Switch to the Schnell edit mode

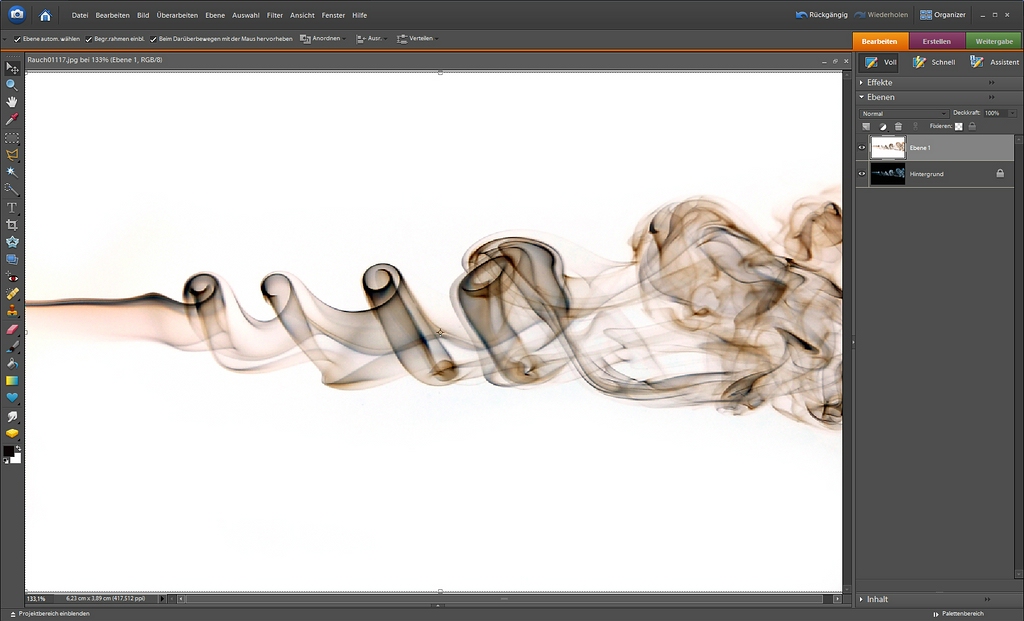point(934,62)
